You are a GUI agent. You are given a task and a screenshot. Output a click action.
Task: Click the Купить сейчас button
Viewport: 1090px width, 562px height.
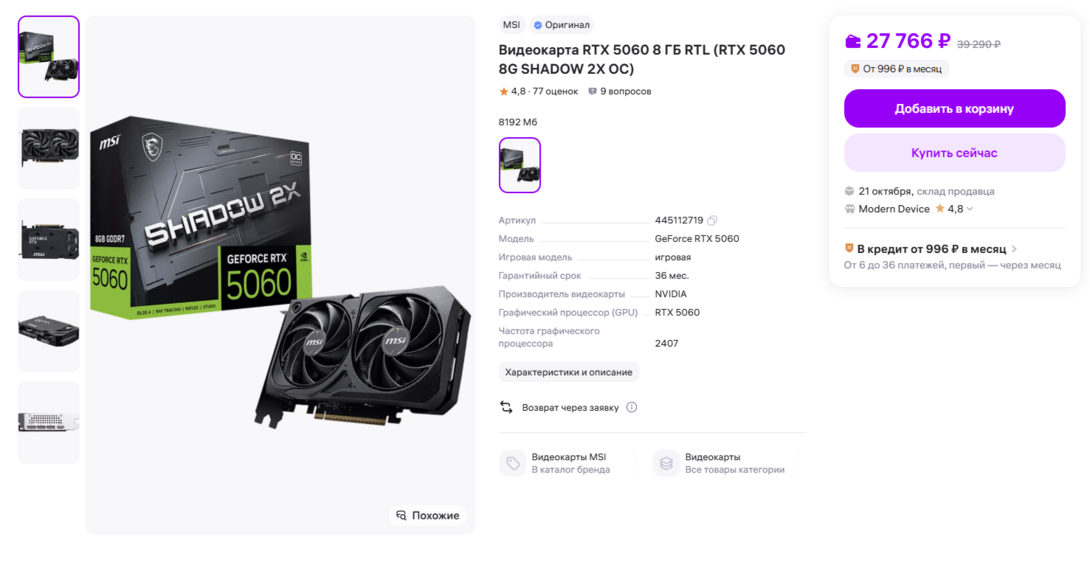tap(954, 153)
